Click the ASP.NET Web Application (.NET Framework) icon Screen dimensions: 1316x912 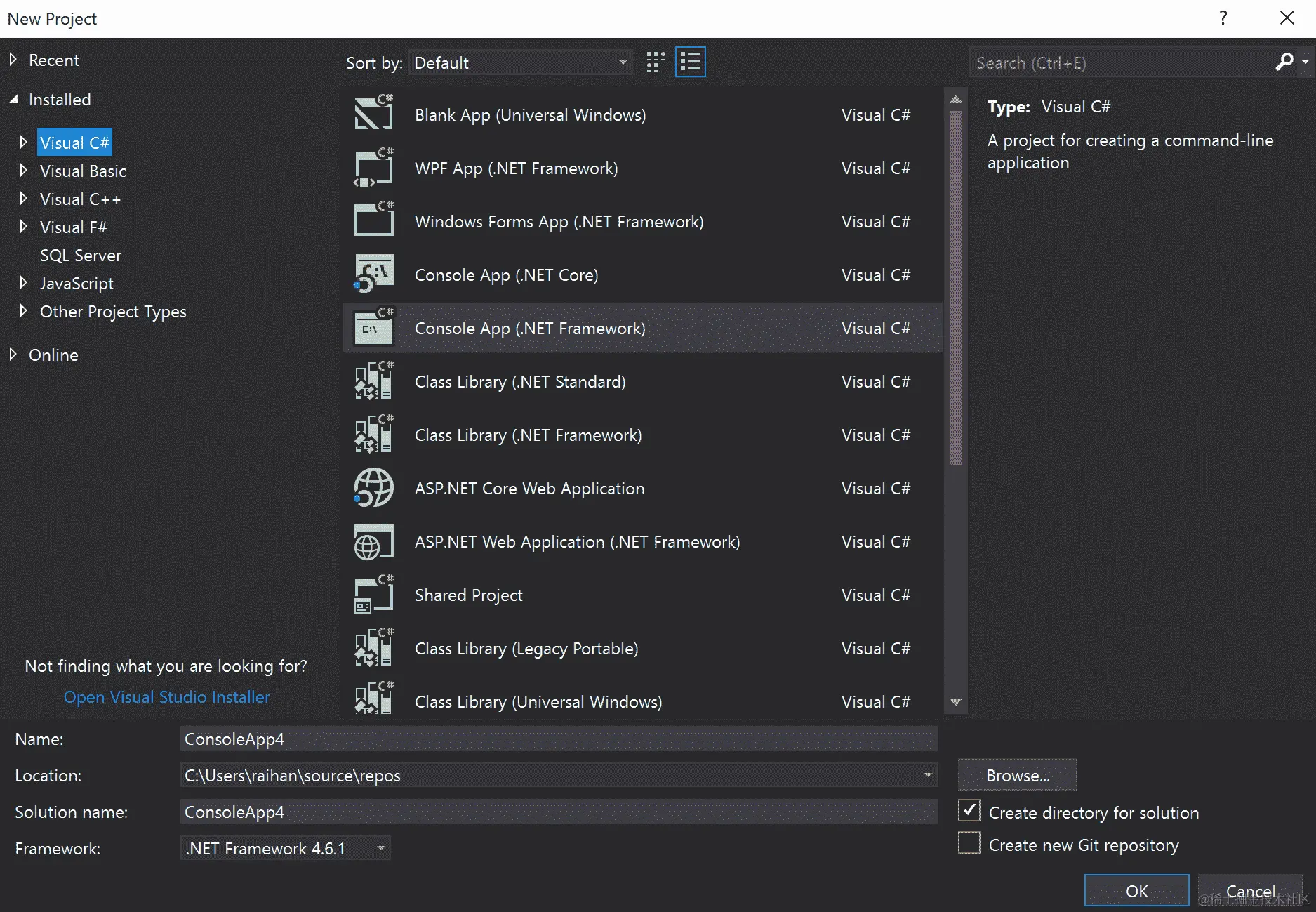pos(373,541)
